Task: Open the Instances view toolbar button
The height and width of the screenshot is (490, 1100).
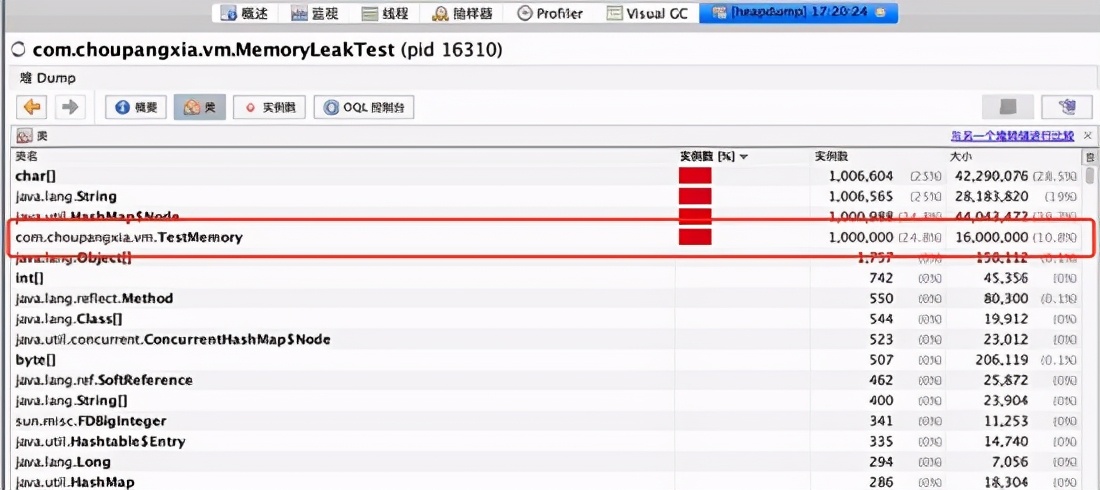Action: (269, 107)
